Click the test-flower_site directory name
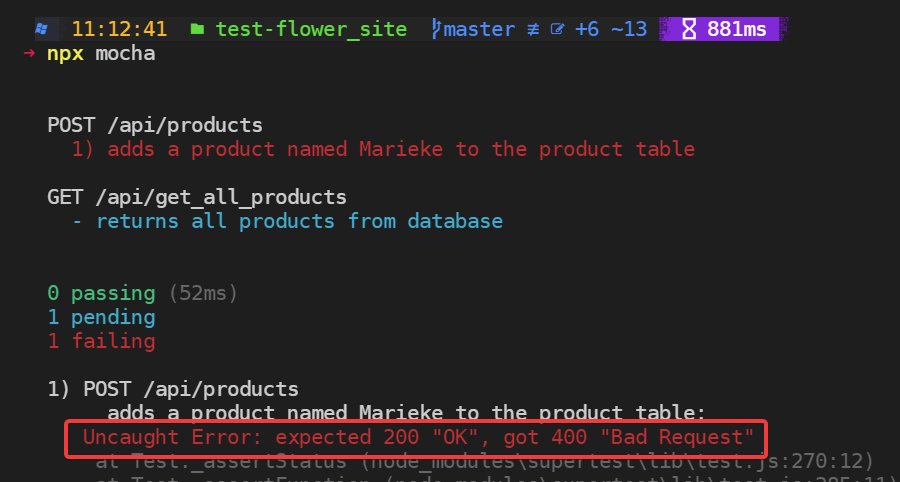Viewport: 900px width, 482px height. tap(311, 29)
